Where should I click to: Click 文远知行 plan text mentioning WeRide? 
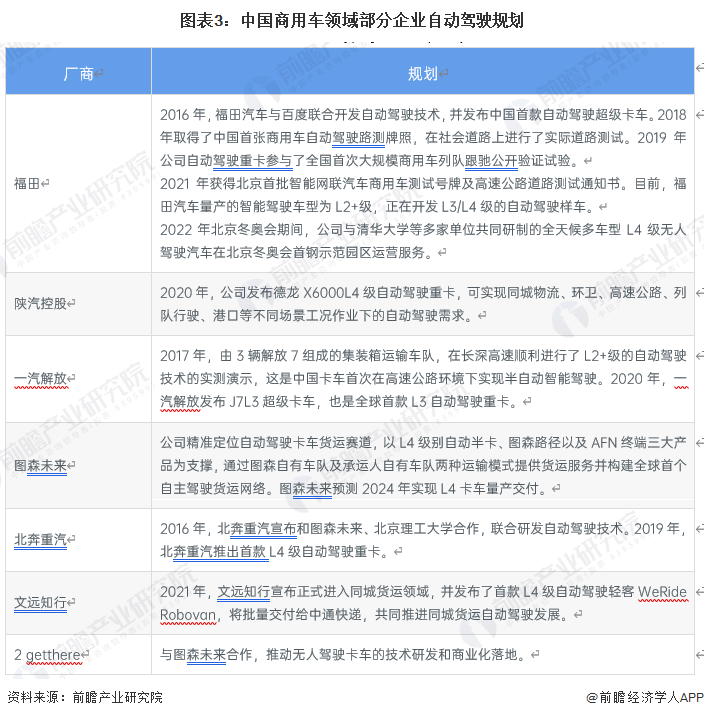pyautogui.click(x=423, y=603)
